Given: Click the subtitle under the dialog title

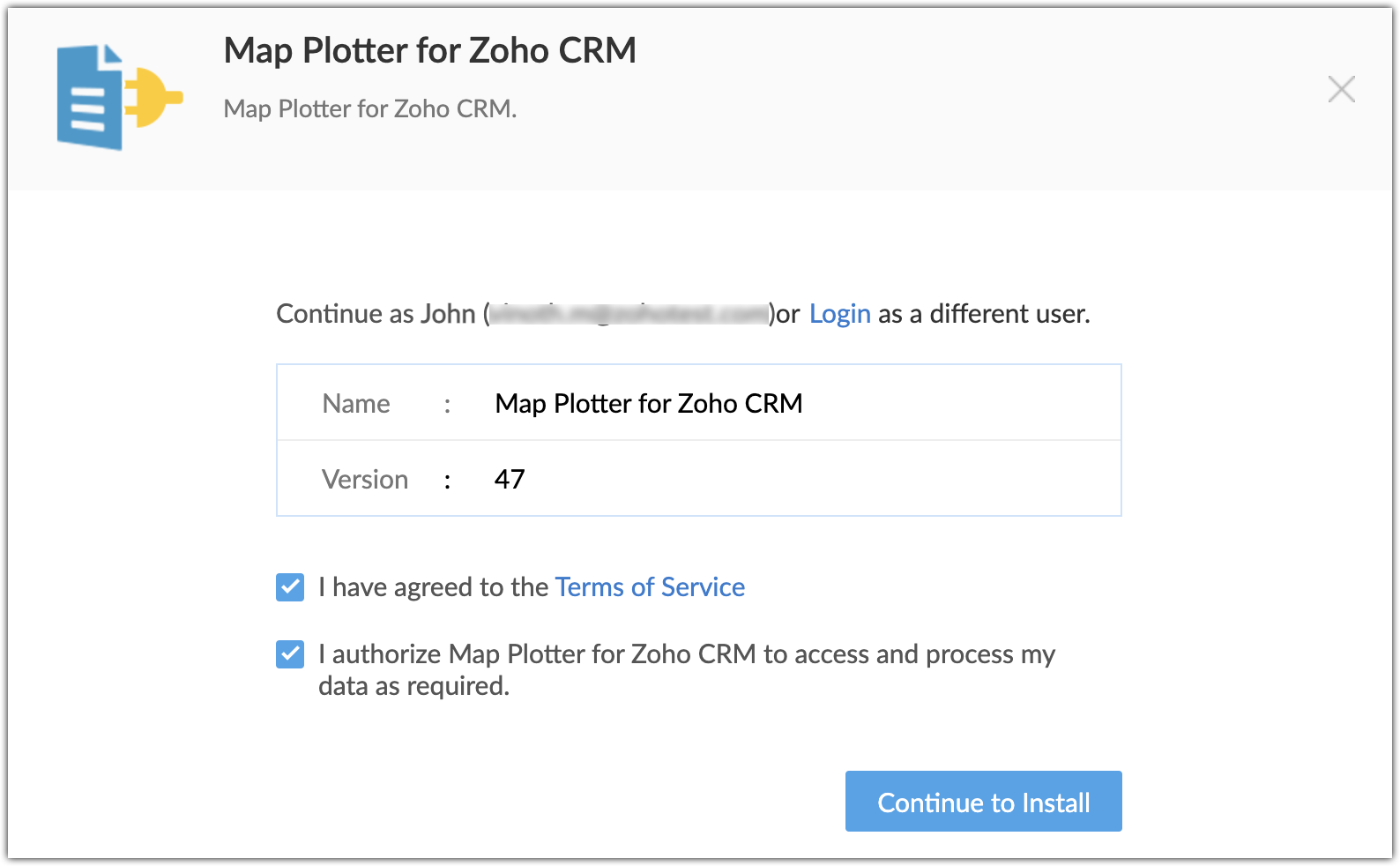Looking at the screenshot, I should pos(370,108).
